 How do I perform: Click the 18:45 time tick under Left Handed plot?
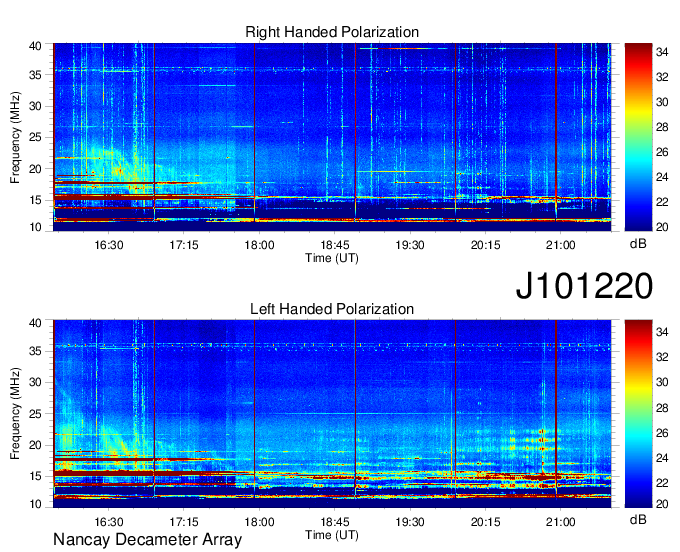[335, 522]
